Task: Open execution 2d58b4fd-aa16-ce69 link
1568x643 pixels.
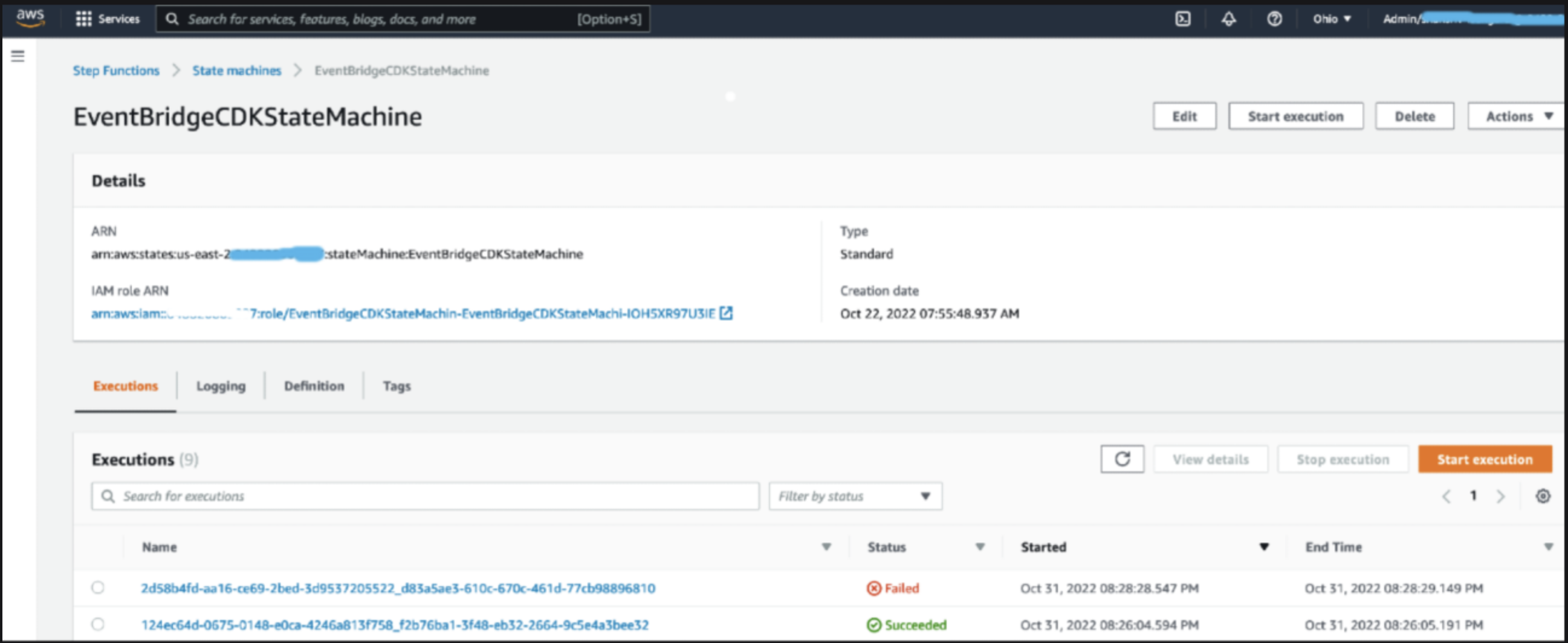Action: pyautogui.click(x=398, y=588)
